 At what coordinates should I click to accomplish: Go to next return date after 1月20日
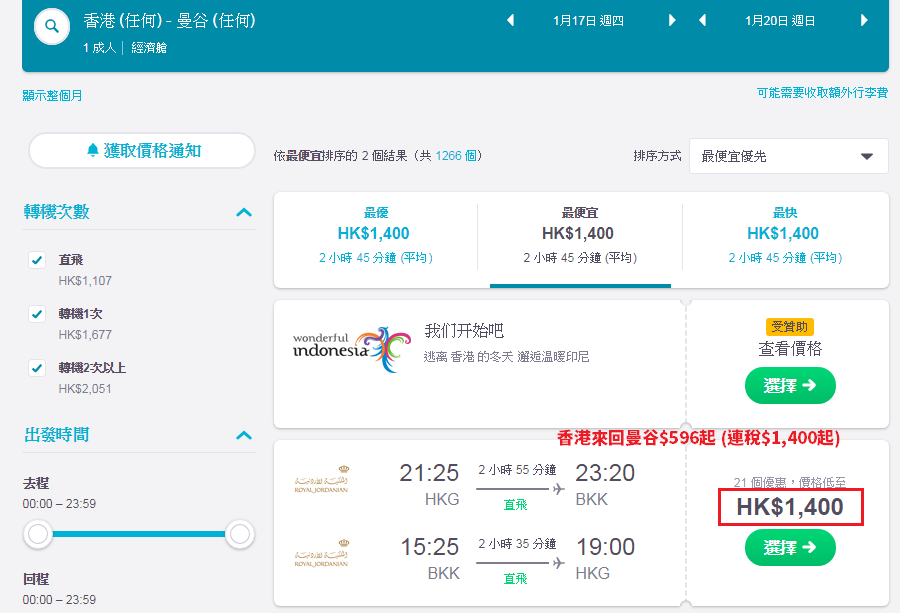(x=864, y=21)
